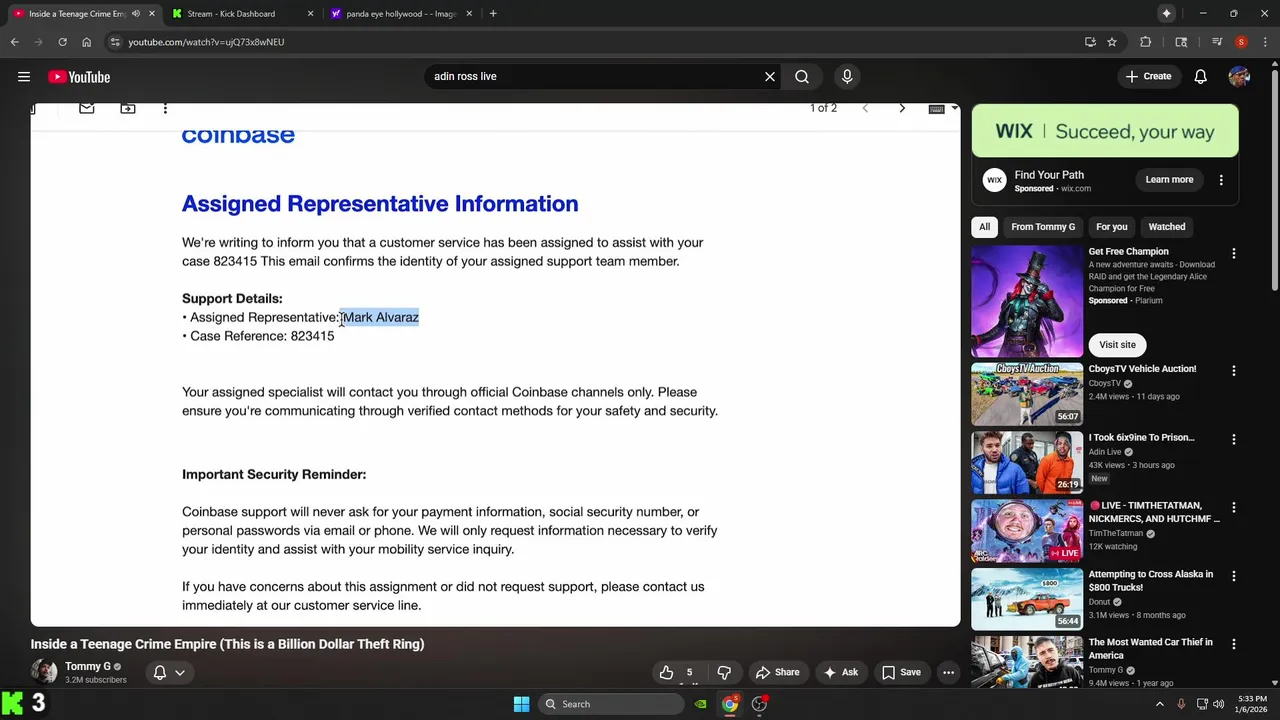Click the Chrome icon in the taskbar
Viewport: 1280px width, 720px height.
coord(730,704)
